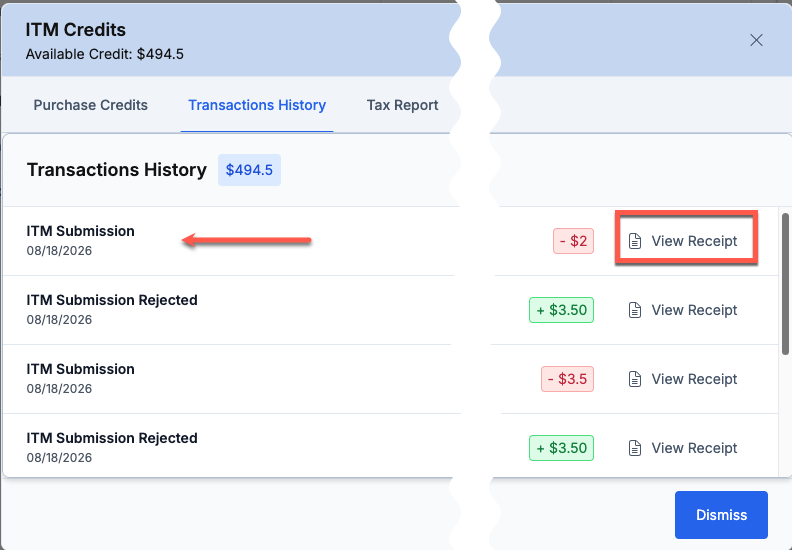View Receipt for the -$3.5 ITM Submission
This screenshot has width=792, height=550.
(x=683, y=379)
